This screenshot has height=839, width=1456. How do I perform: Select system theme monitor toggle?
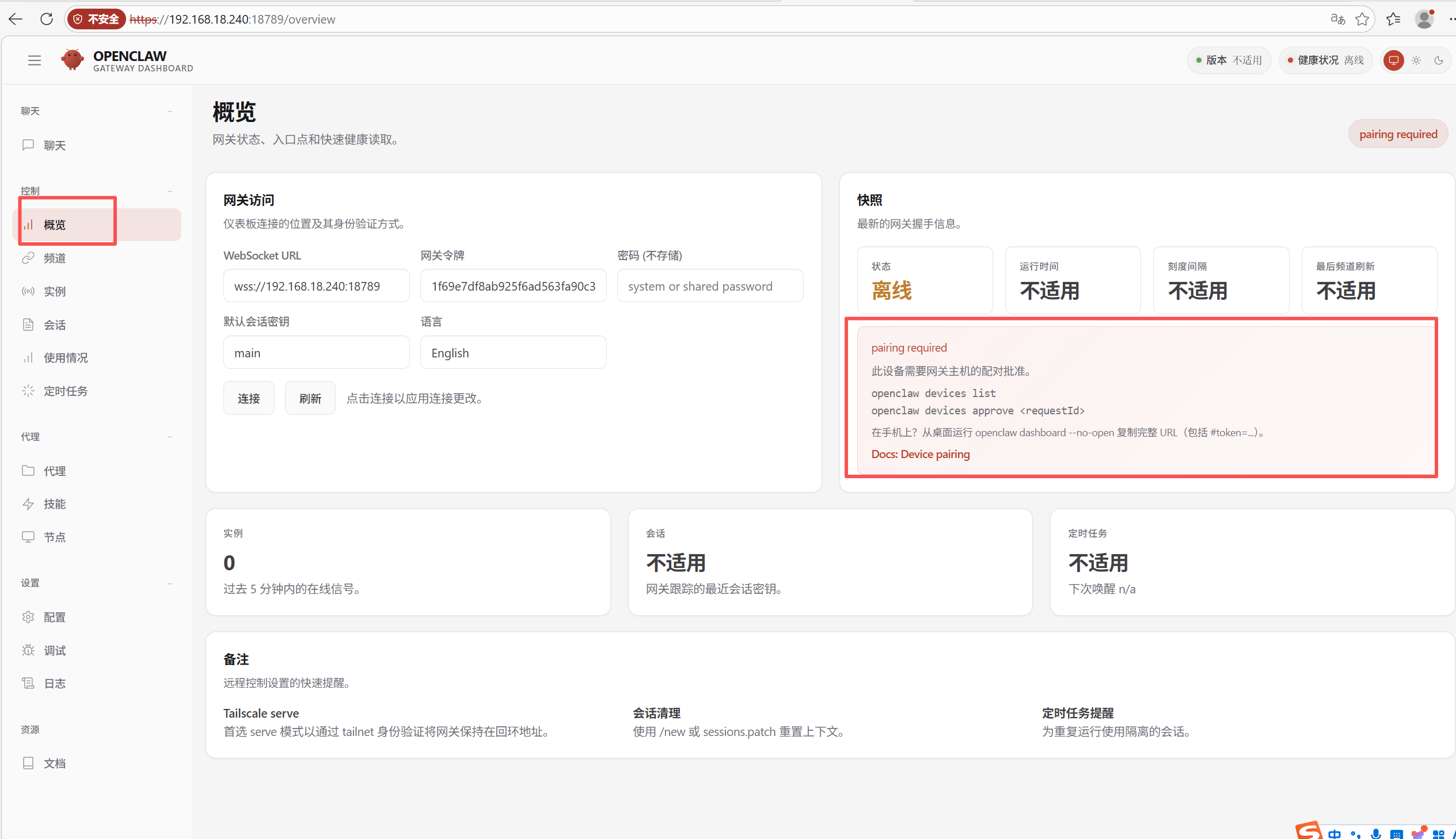click(x=1393, y=60)
